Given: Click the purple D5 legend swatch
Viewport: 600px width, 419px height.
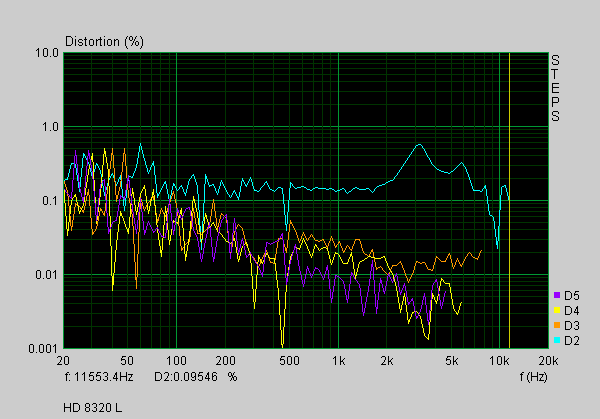Looking at the screenshot, I should (557, 295).
